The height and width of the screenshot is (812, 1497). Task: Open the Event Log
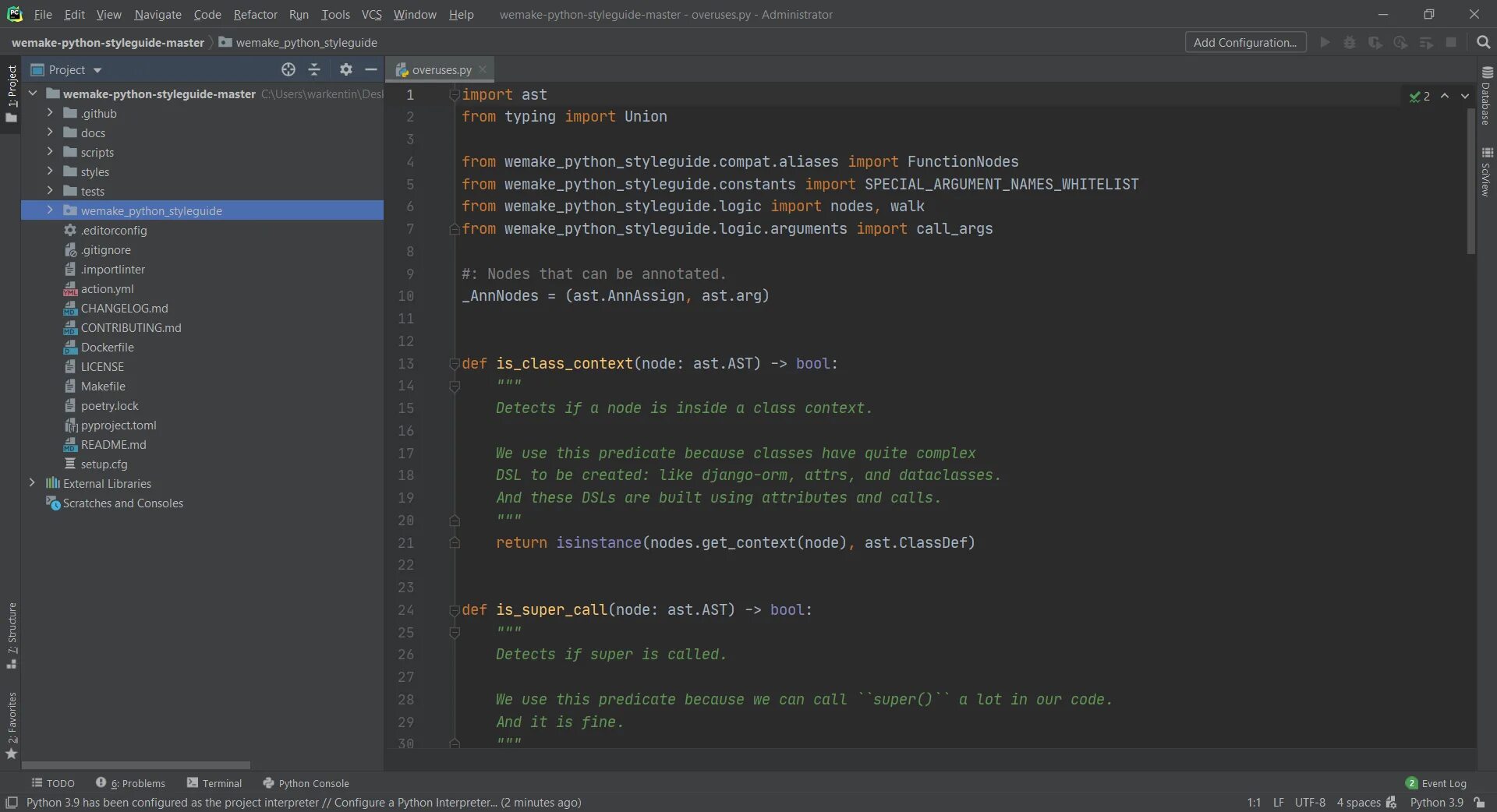1436,783
